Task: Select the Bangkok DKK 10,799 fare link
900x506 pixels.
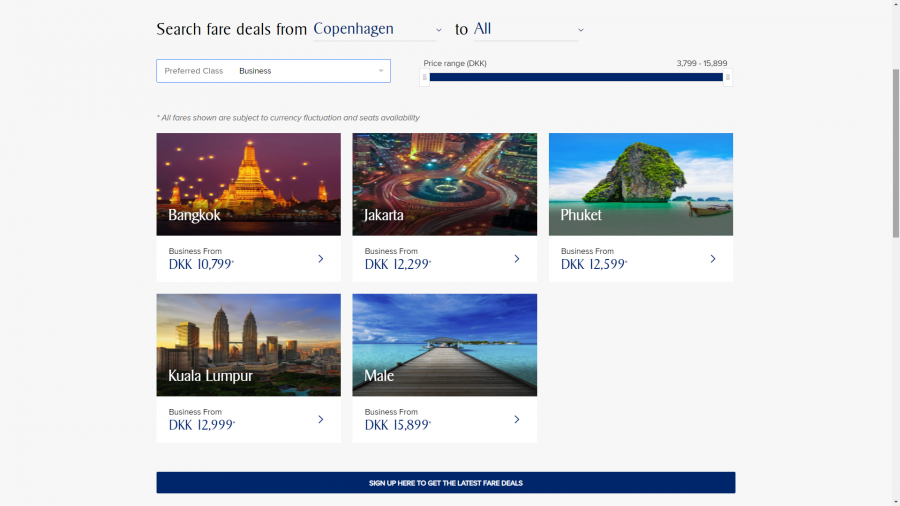Action: click(201, 265)
